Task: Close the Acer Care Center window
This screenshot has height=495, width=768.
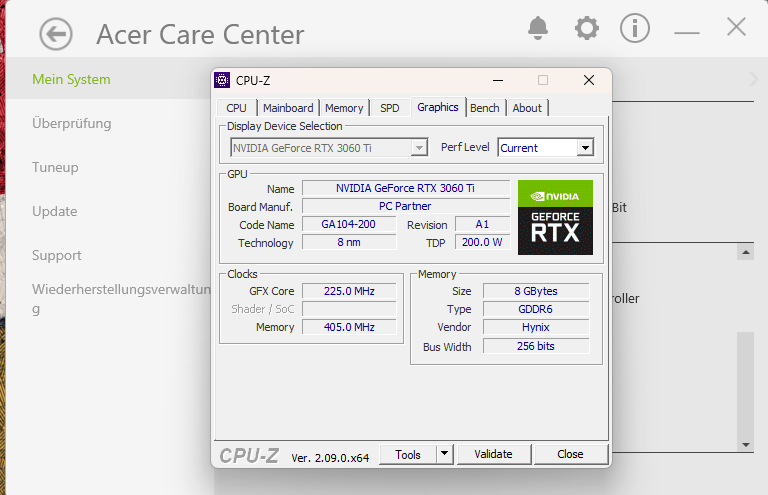Action: tap(736, 27)
